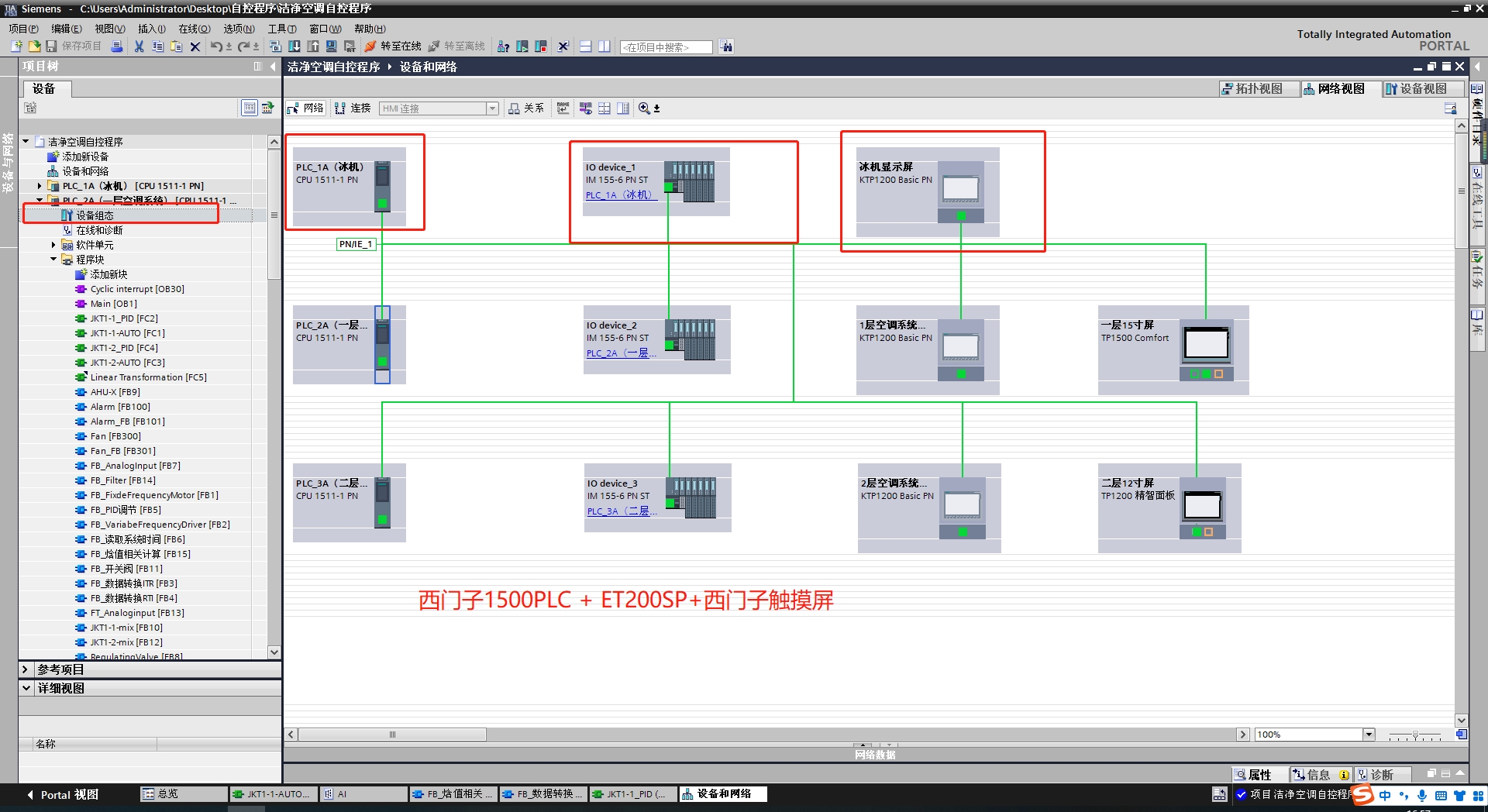The height and width of the screenshot is (812, 1488).
Task: Click the zoom slider handle
Action: 1415,735
